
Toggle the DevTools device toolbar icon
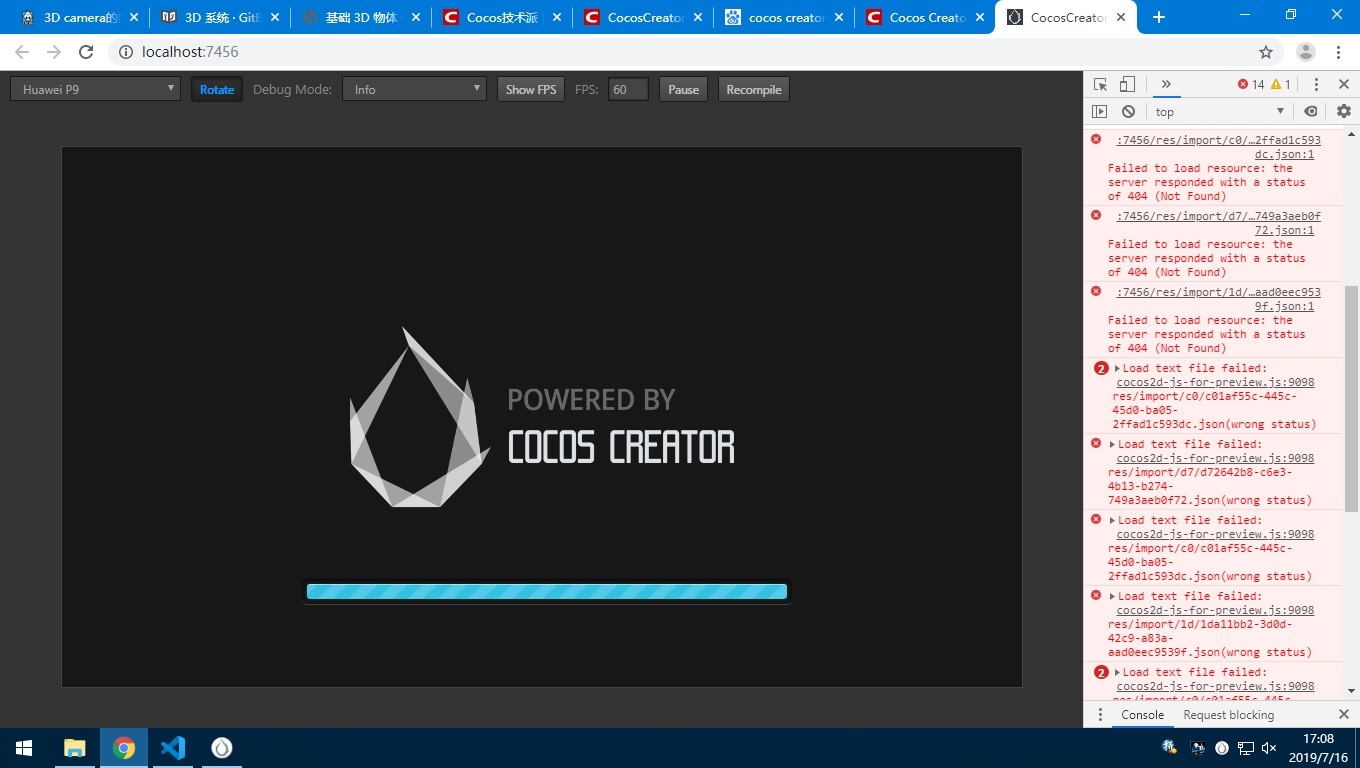1127,85
